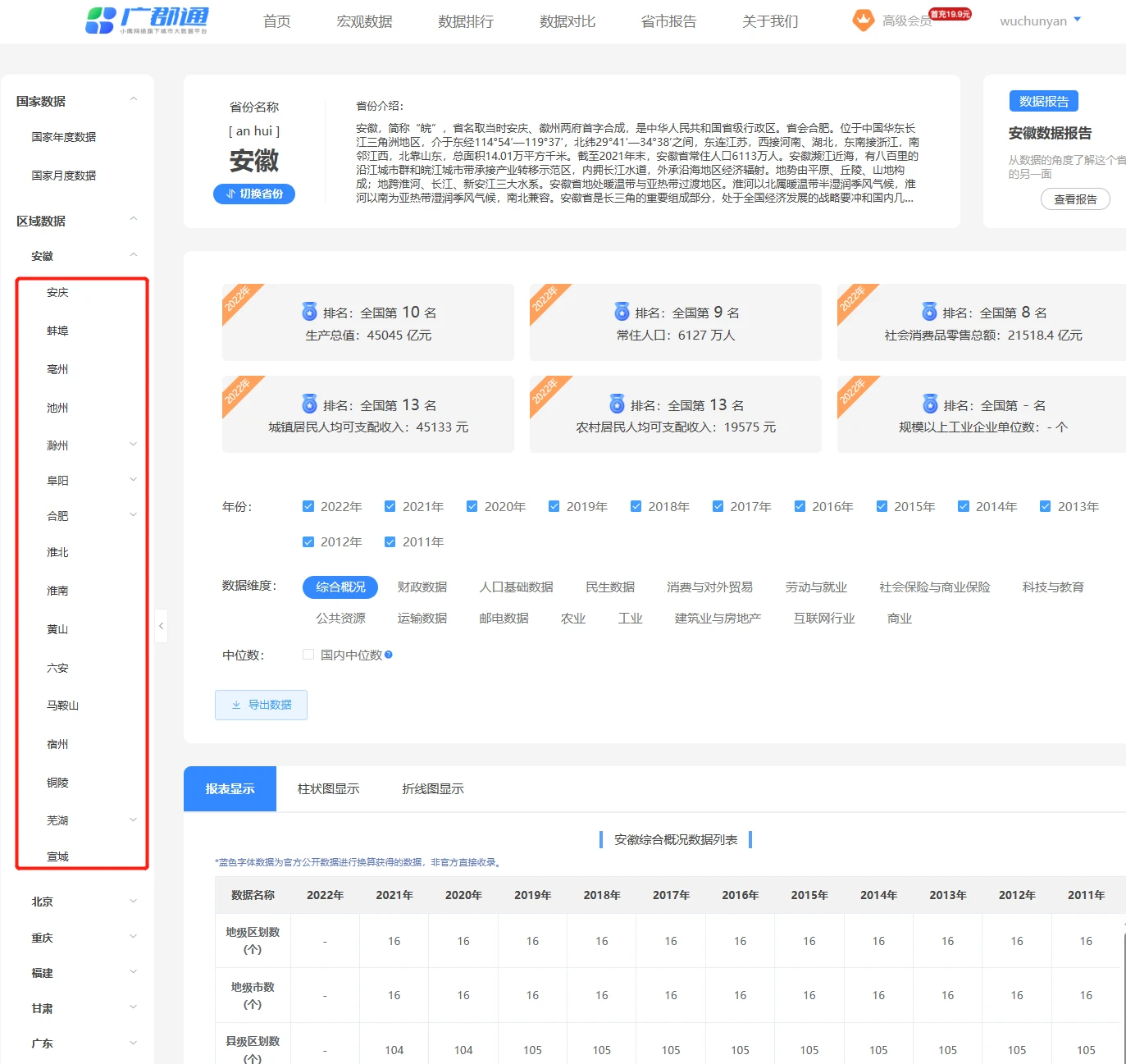Uncheck the 2017年 year checkbox
The width and height of the screenshot is (1126, 1064).
(718, 506)
